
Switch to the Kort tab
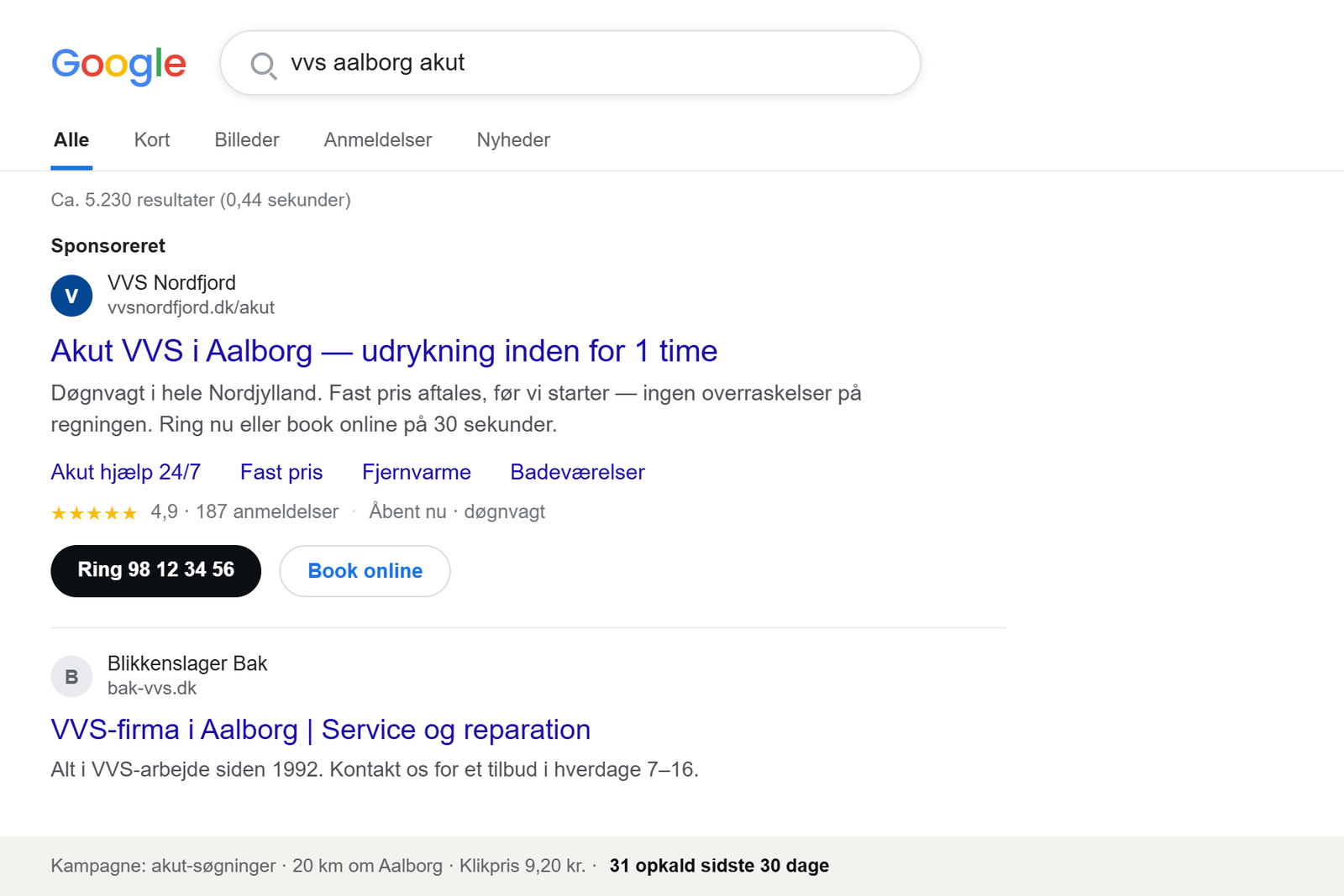(152, 140)
